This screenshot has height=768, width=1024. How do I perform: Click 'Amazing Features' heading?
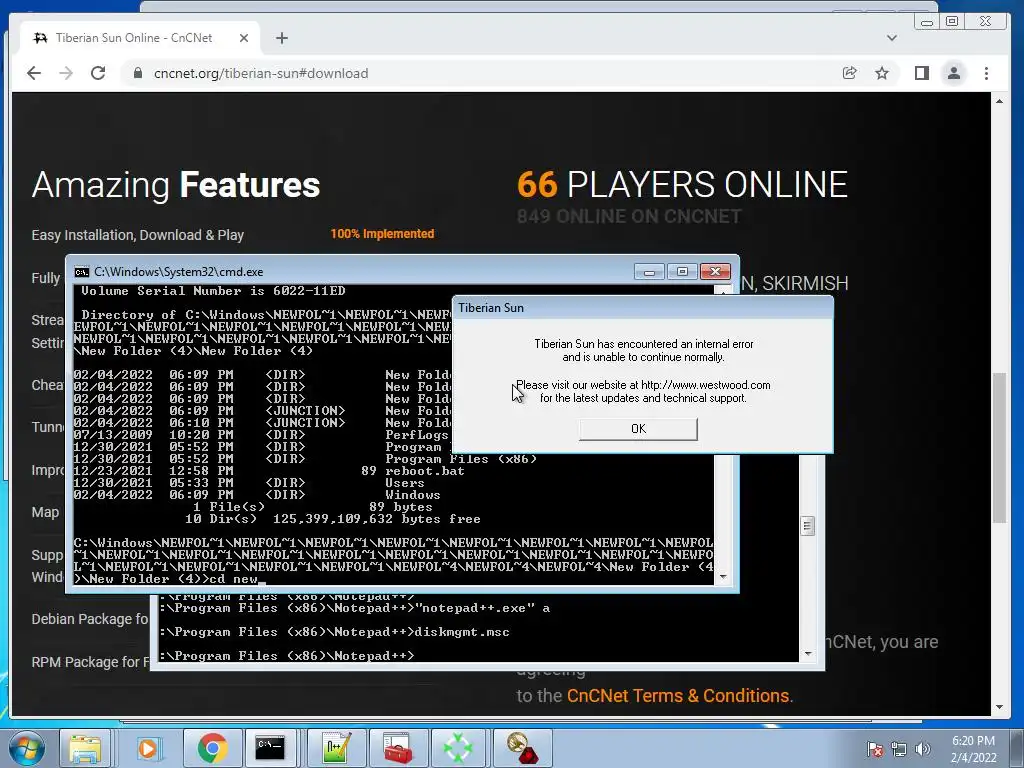tap(176, 184)
